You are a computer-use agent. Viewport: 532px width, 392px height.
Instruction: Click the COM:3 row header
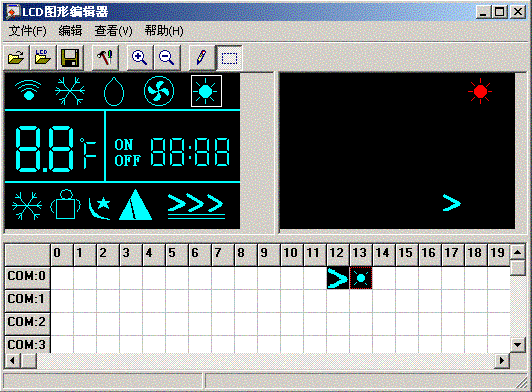point(27,344)
